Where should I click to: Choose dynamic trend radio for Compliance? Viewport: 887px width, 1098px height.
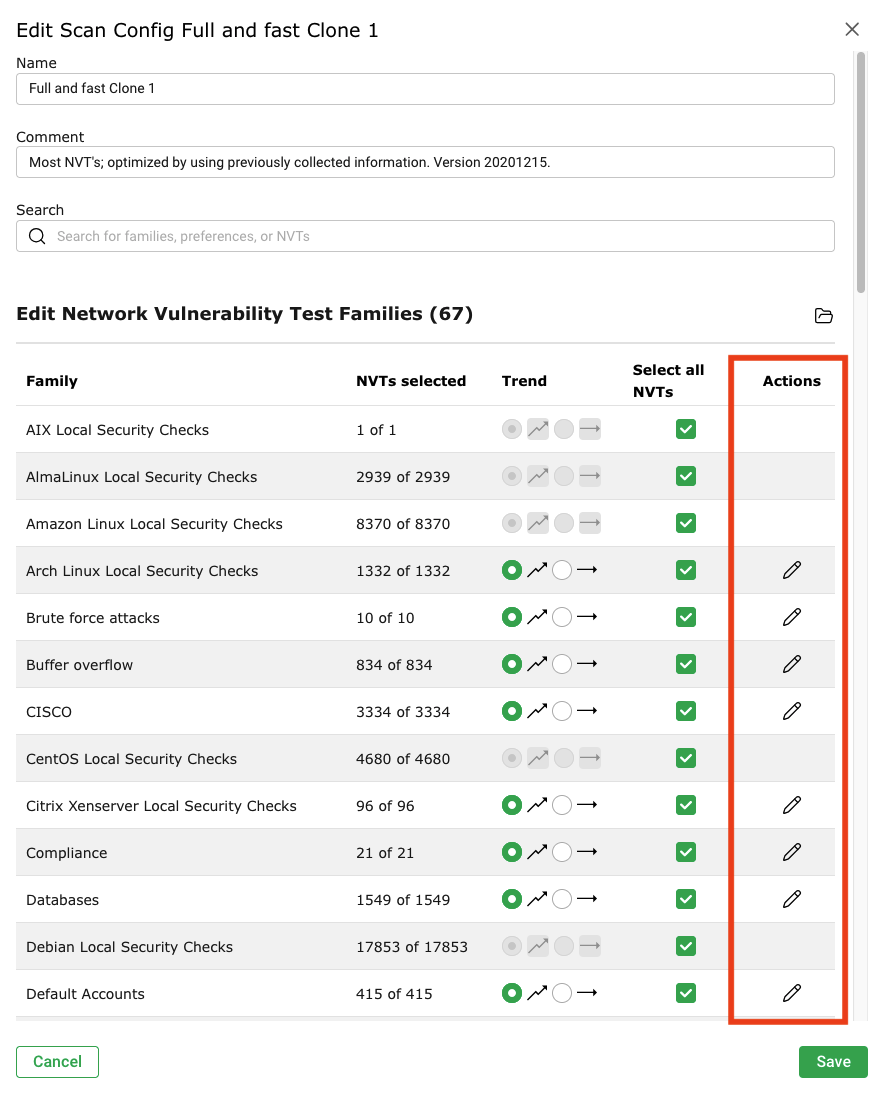point(512,852)
